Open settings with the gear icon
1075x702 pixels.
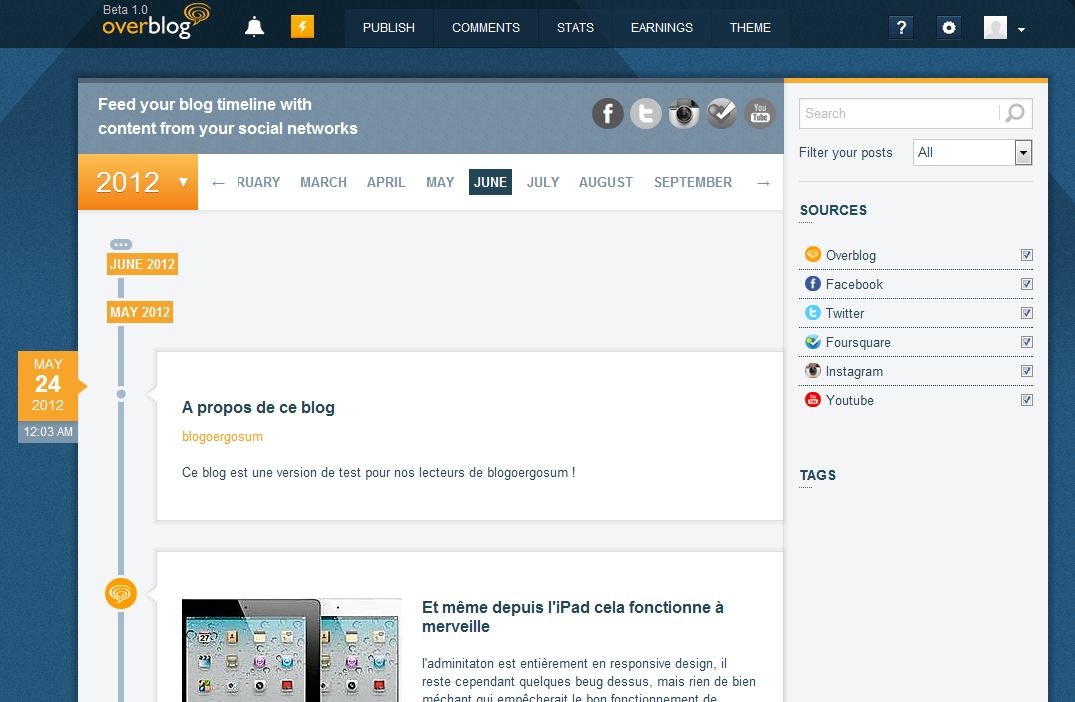949,28
